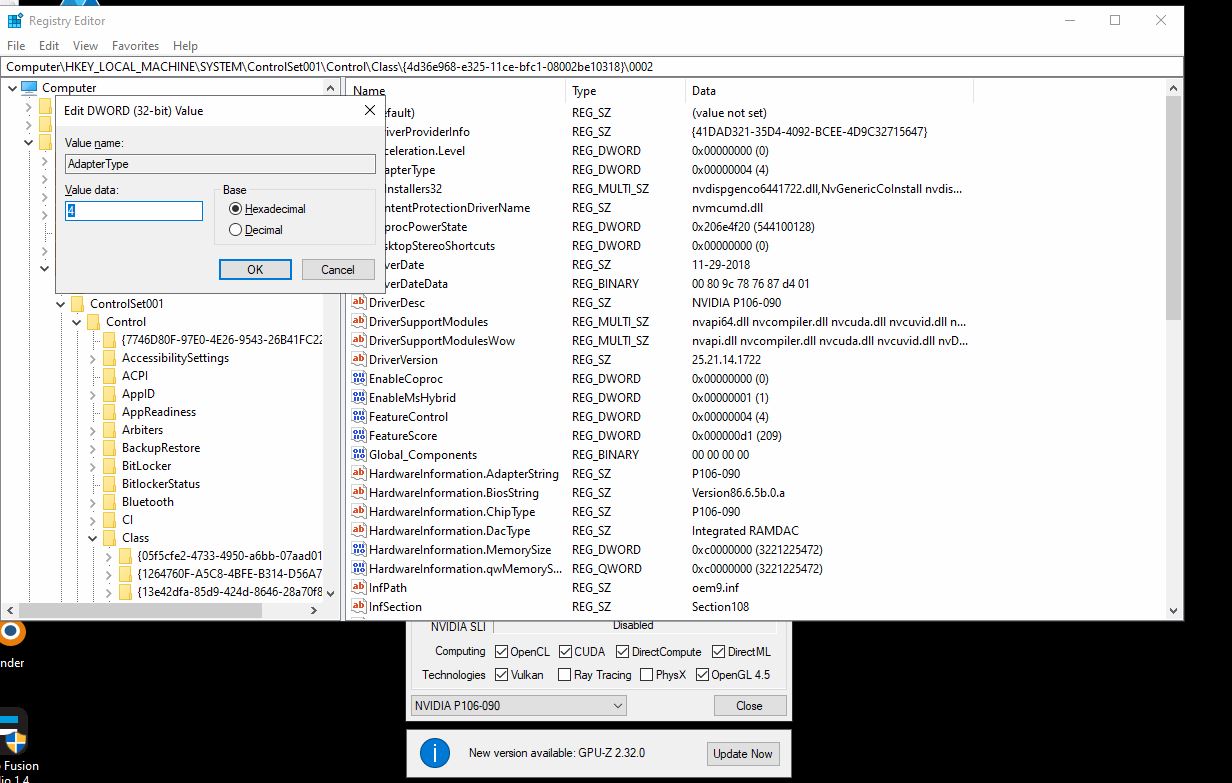This screenshot has width=1232, height=783.
Task: Open the View menu
Action: (x=86, y=46)
